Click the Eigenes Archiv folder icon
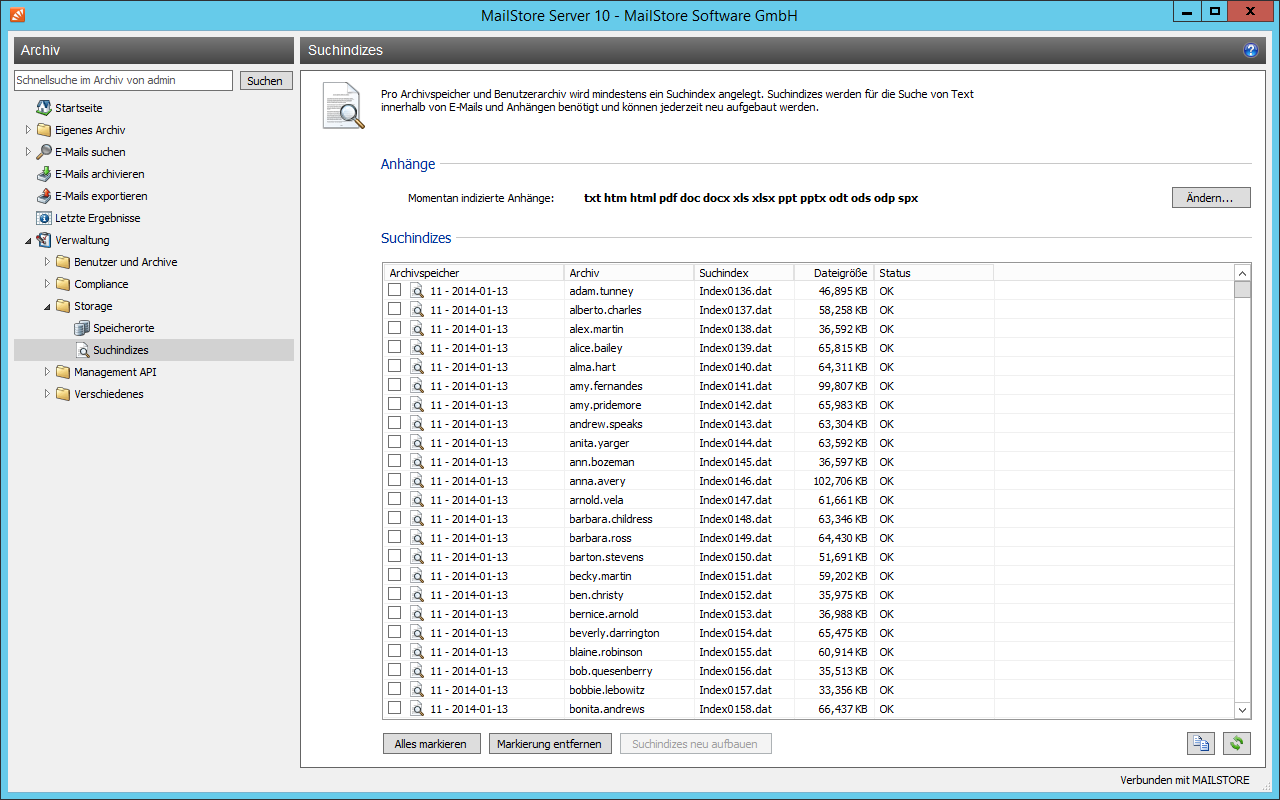Image resolution: width=1280 pixels, height=800 pixels. pos(44,130)
